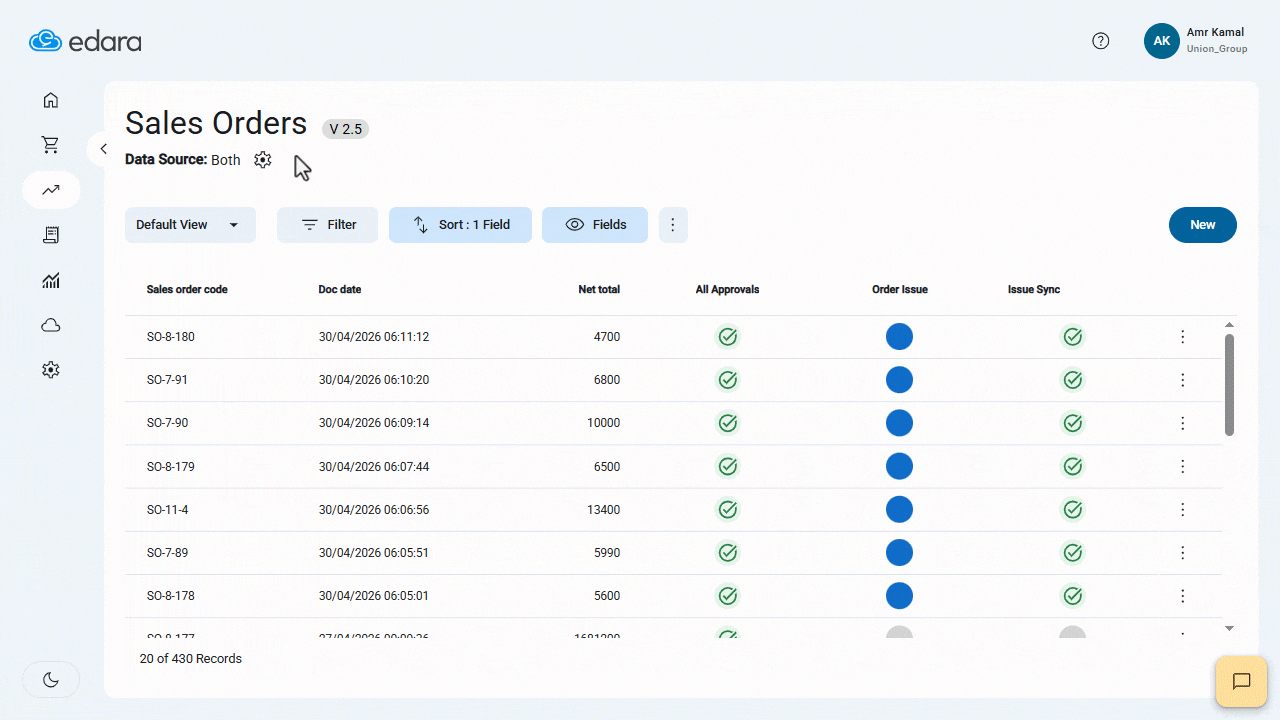Open the Default View dropdown
Viewport: 1280px width, 720px height.
pos(190,225)
